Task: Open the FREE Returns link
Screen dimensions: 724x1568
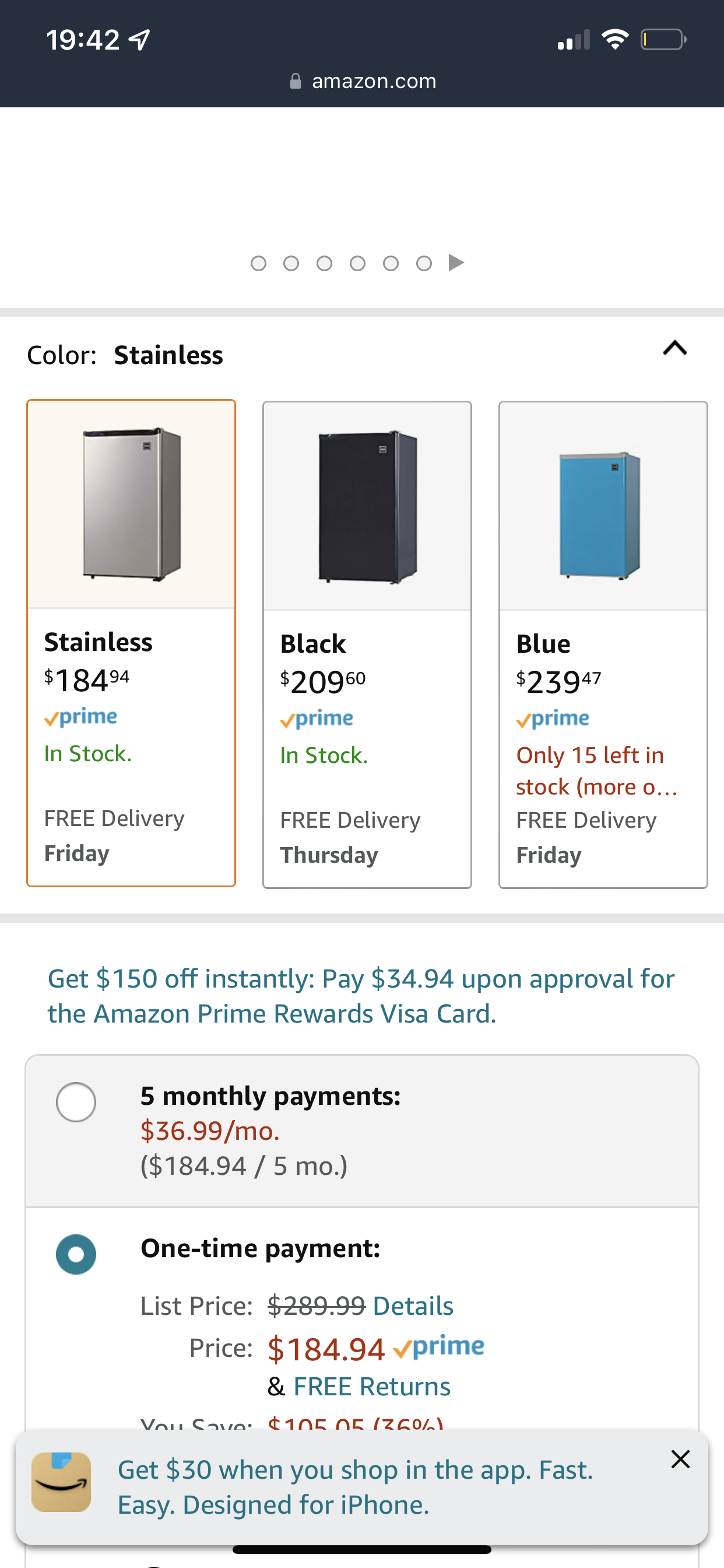Action: (372, 1387)
